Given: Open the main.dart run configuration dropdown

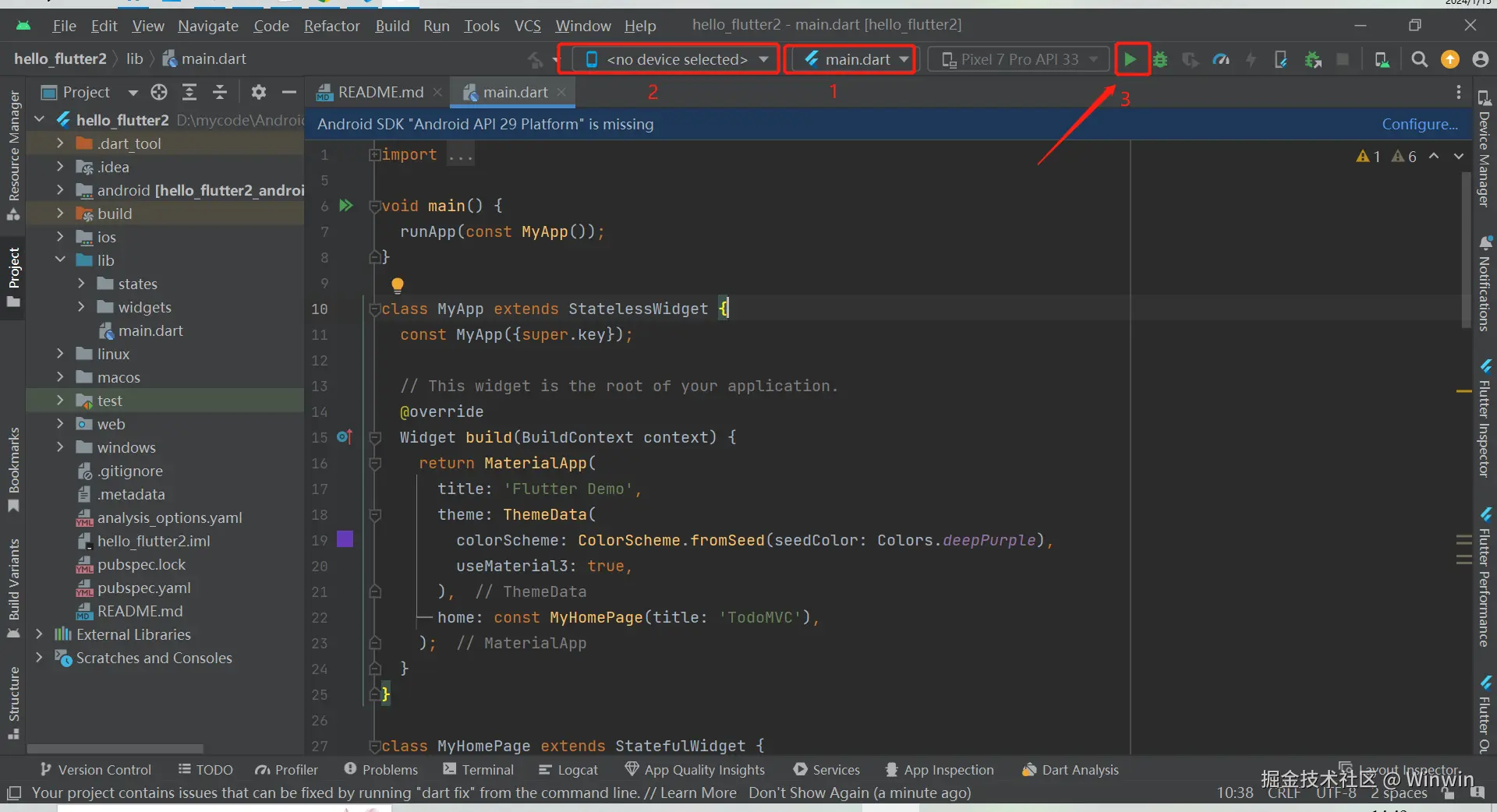Looking at the screenshot, I should 856,59.
